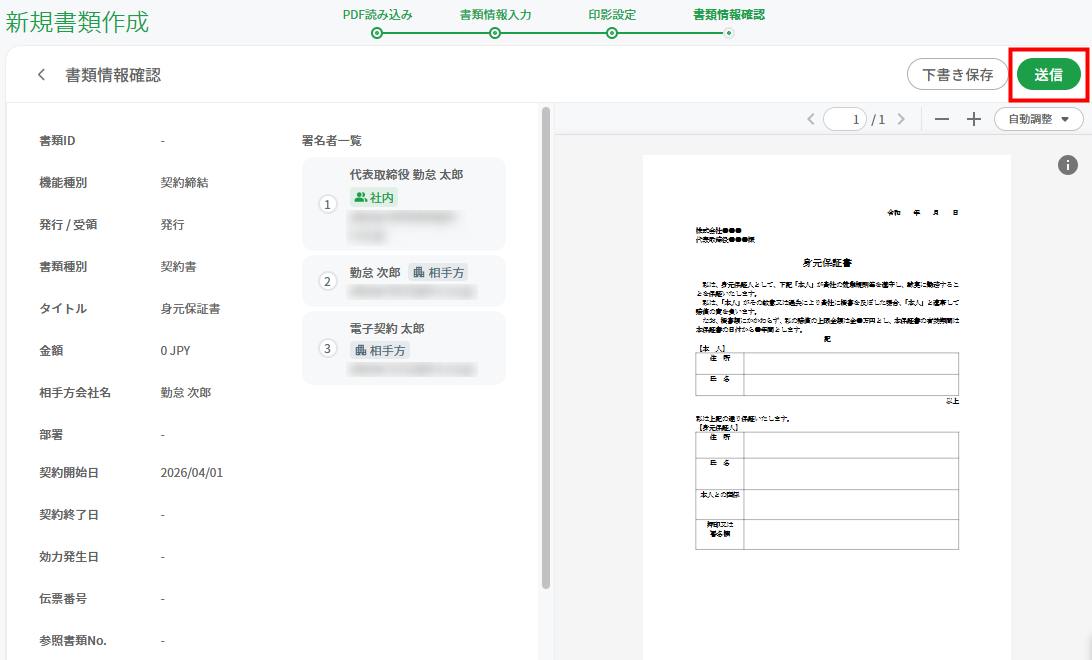Click the 参照書類No. label
The image size is (1092, 660).
pos(73,641)
